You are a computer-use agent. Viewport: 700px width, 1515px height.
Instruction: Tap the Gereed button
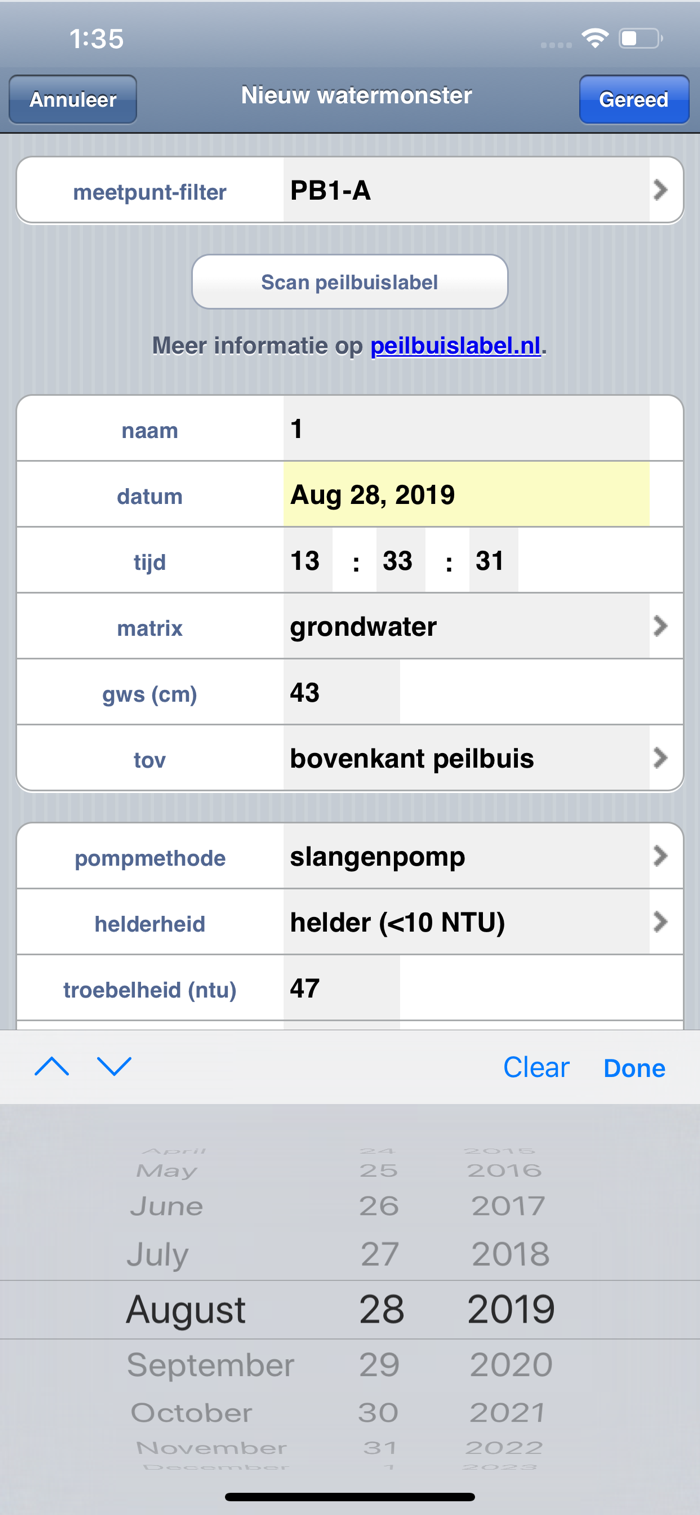(x=634, y=100)
